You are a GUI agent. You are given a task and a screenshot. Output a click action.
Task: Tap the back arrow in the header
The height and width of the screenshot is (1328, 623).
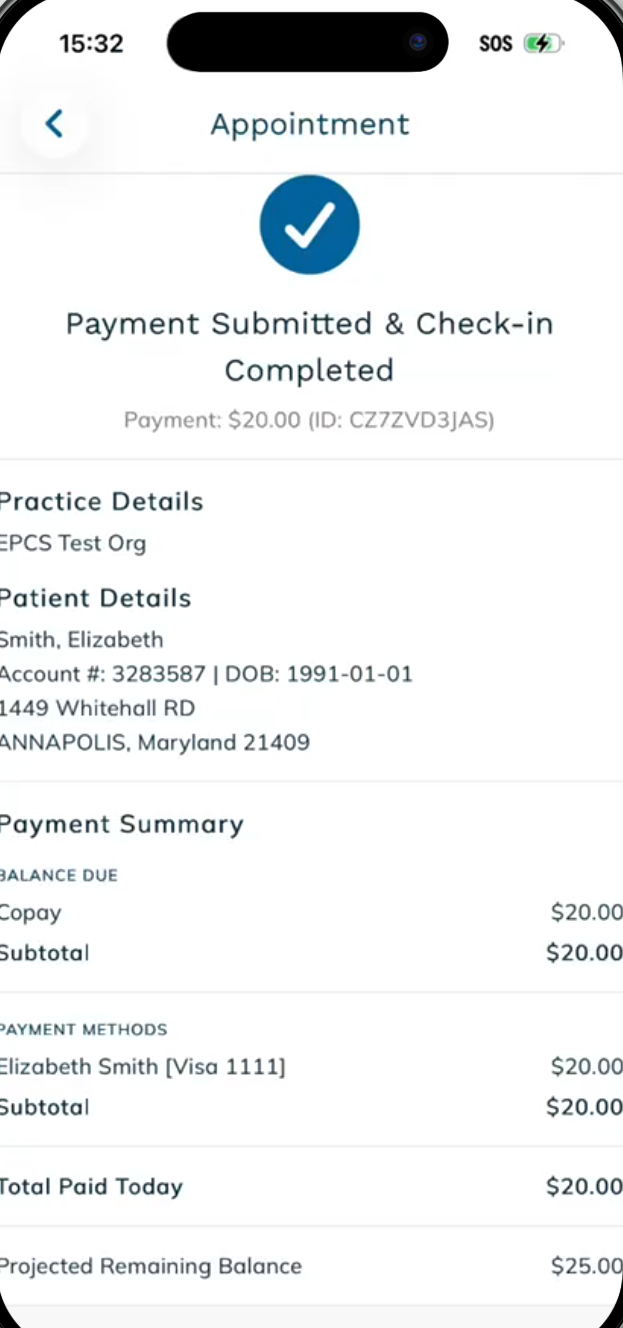54,124
